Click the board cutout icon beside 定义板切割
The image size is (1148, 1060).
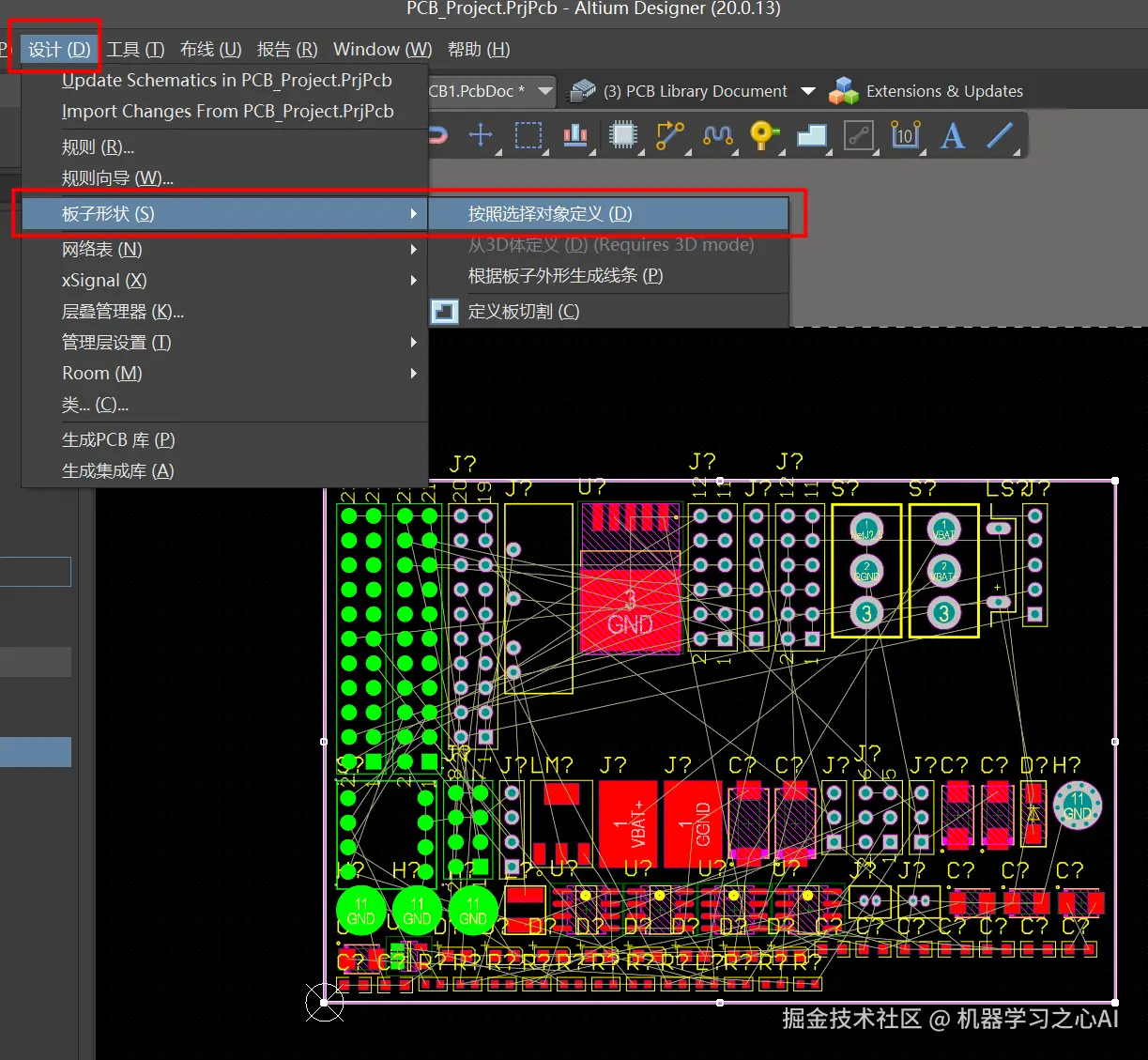pyautogui.click(x=445, y=312)
